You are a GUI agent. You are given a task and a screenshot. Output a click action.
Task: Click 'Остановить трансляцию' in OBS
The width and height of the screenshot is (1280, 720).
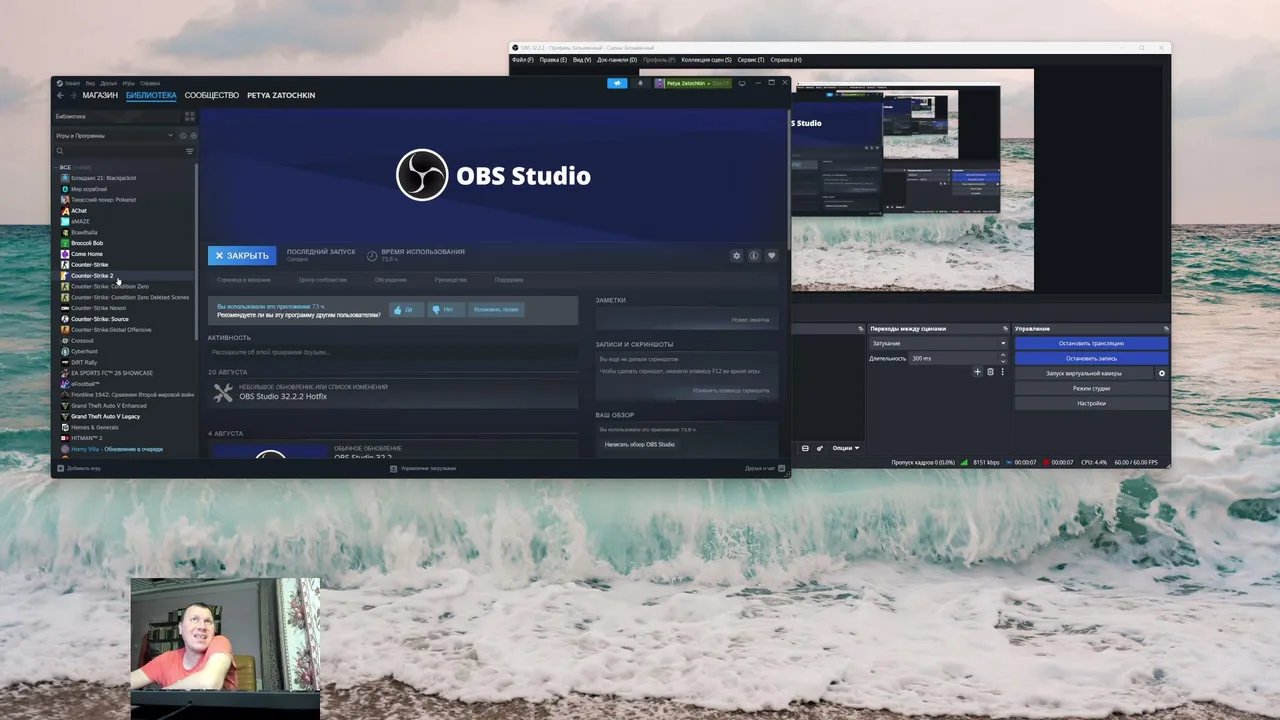[x=1091, y=343]
